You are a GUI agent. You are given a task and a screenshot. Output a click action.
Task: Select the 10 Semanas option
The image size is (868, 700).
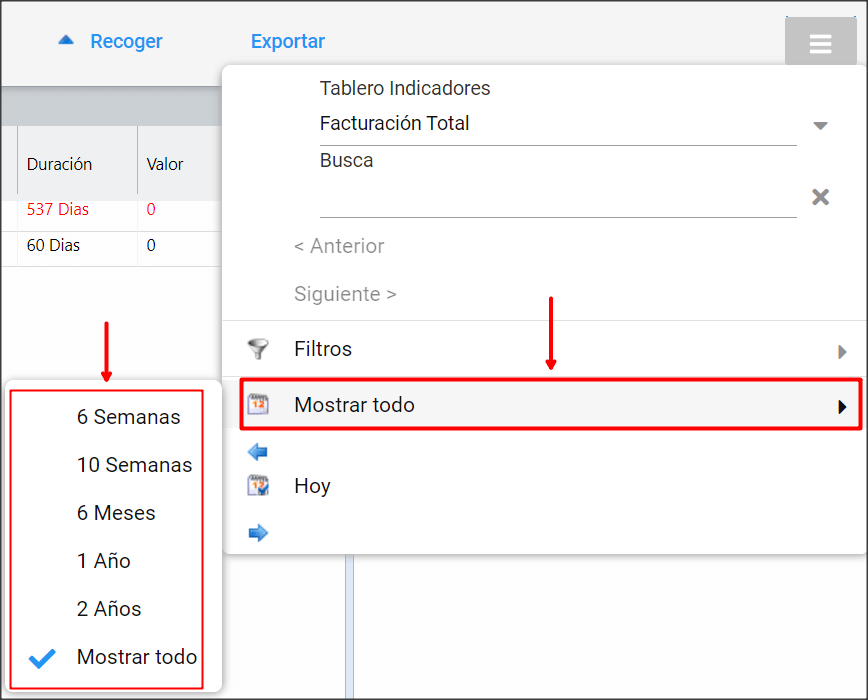tap(135, 465)
